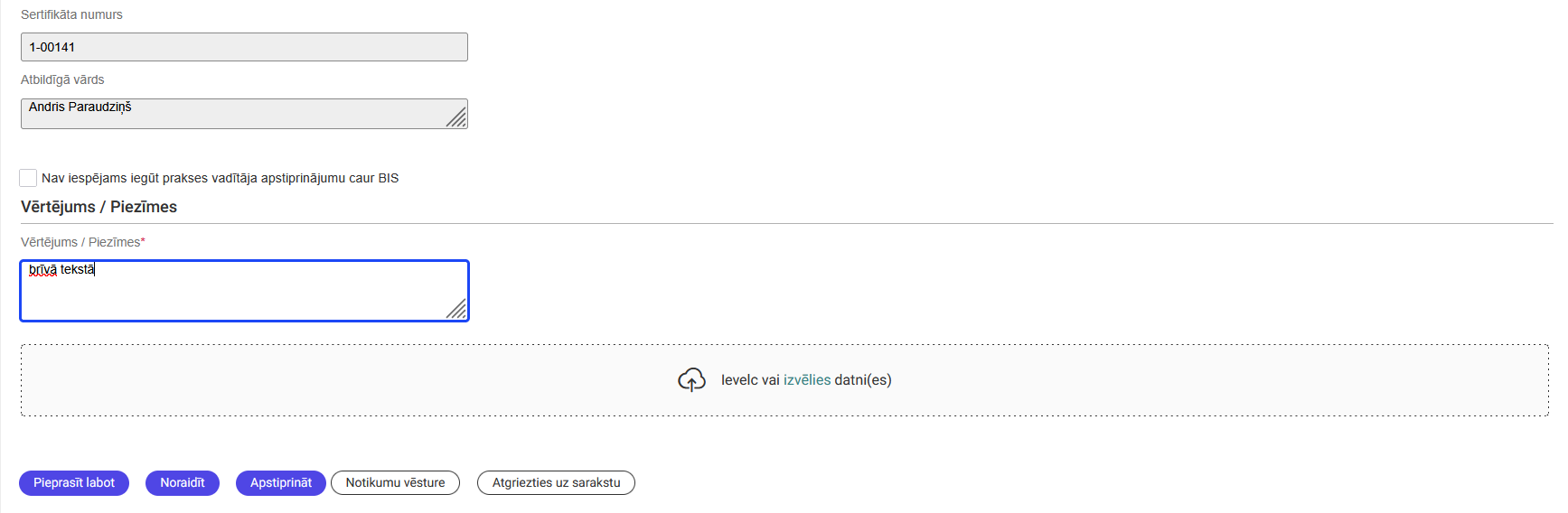Click the 'Atbildīgā vārds' label
The width and height of the screenshot is (1568, 513).
[x=62, y=79]
